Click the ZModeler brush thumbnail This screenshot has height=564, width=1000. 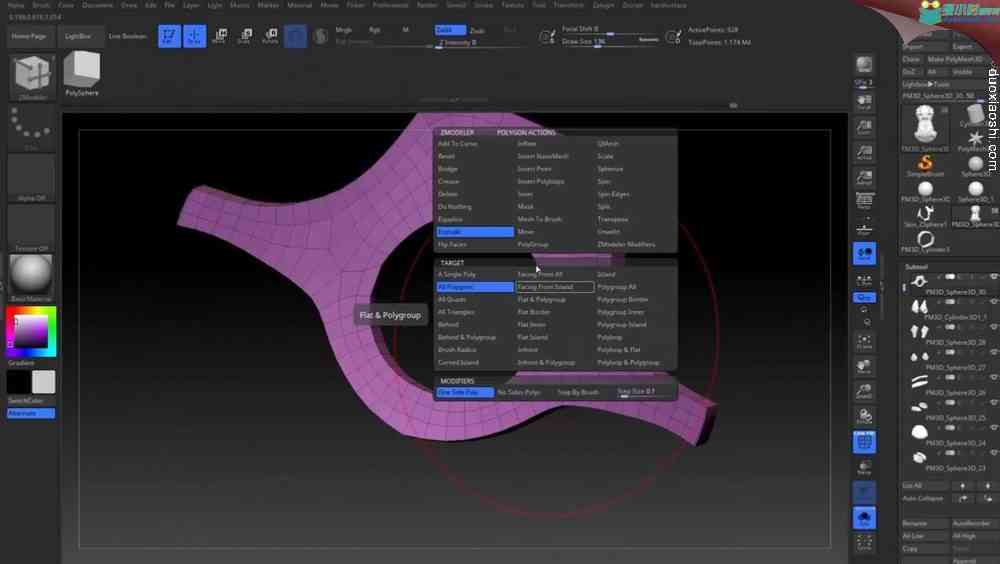[32, 77]
